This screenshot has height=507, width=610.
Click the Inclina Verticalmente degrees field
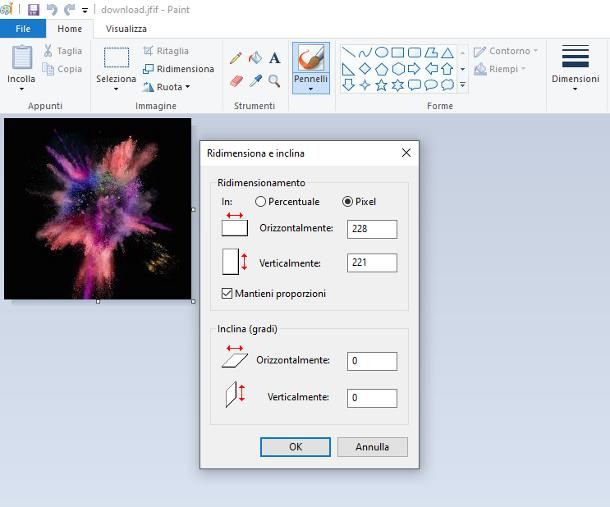[372, 398]
